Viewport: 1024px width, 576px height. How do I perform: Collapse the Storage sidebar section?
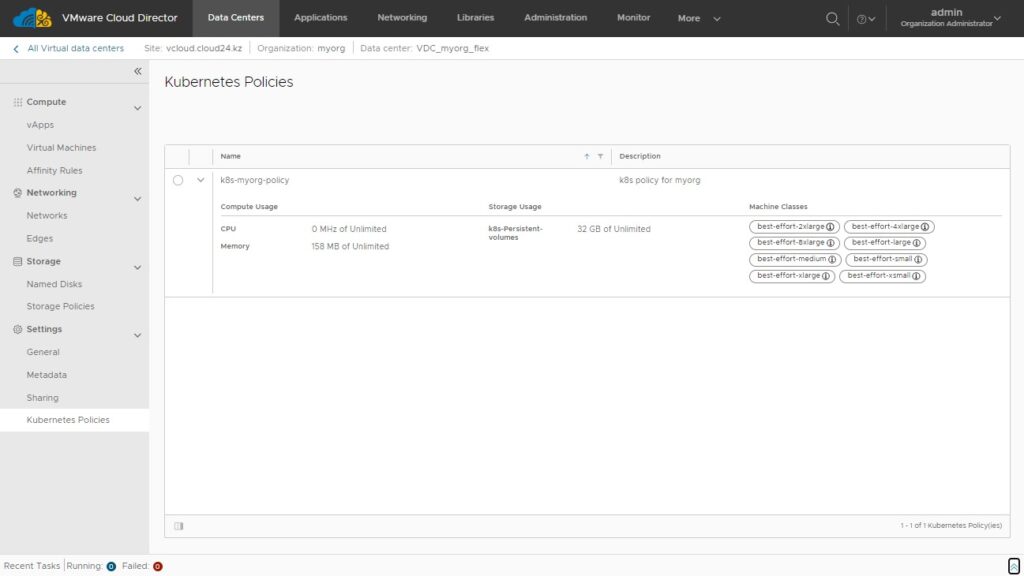[138, 268]
